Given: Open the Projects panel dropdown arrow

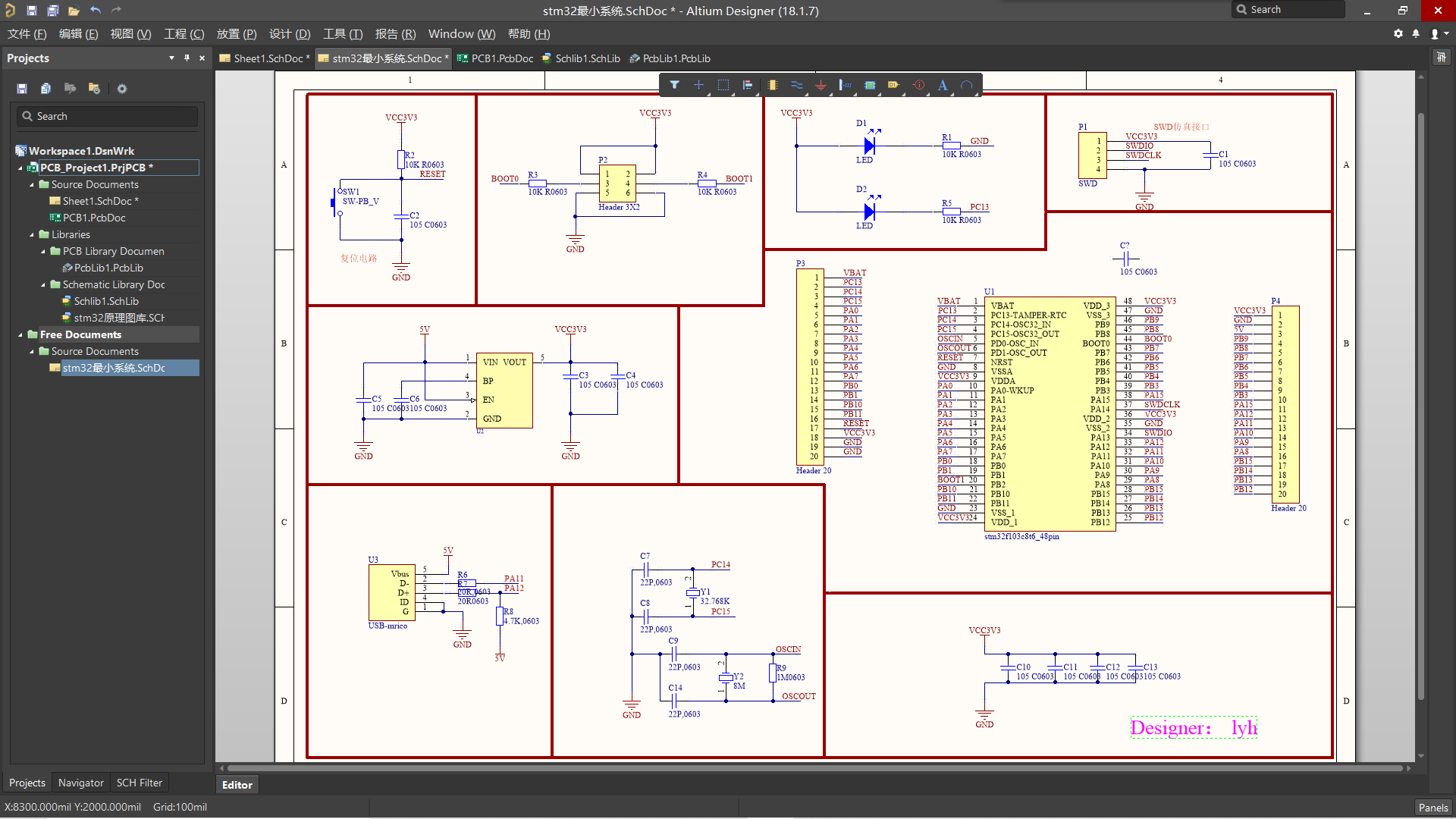Looking at the screenshot, I should (x=171, y=58).
